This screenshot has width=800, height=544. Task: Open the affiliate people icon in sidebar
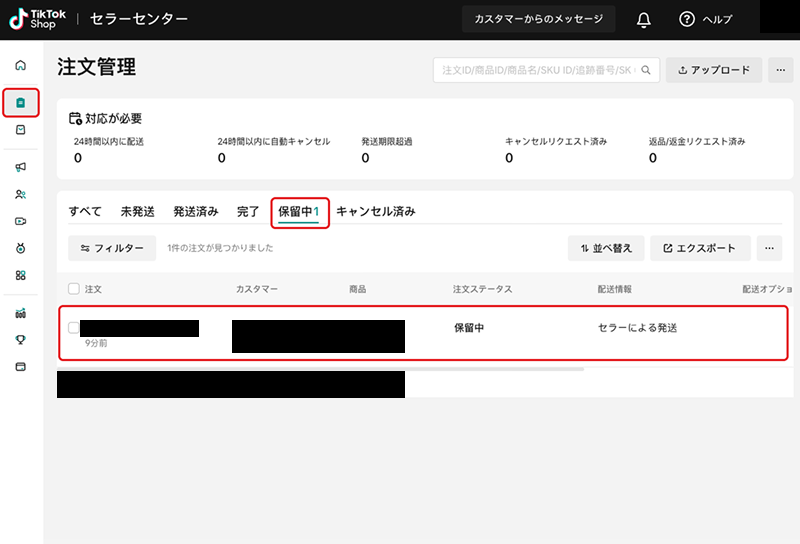21,194
